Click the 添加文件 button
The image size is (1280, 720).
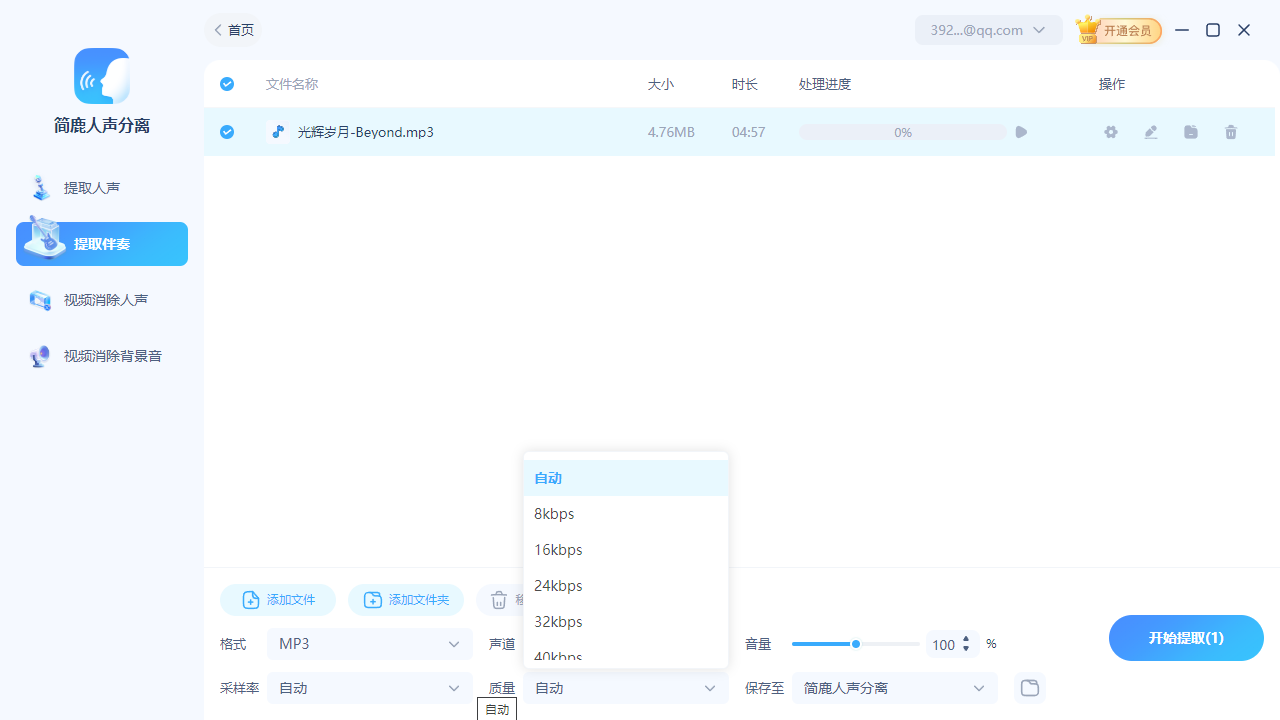(x=277, y=599)
